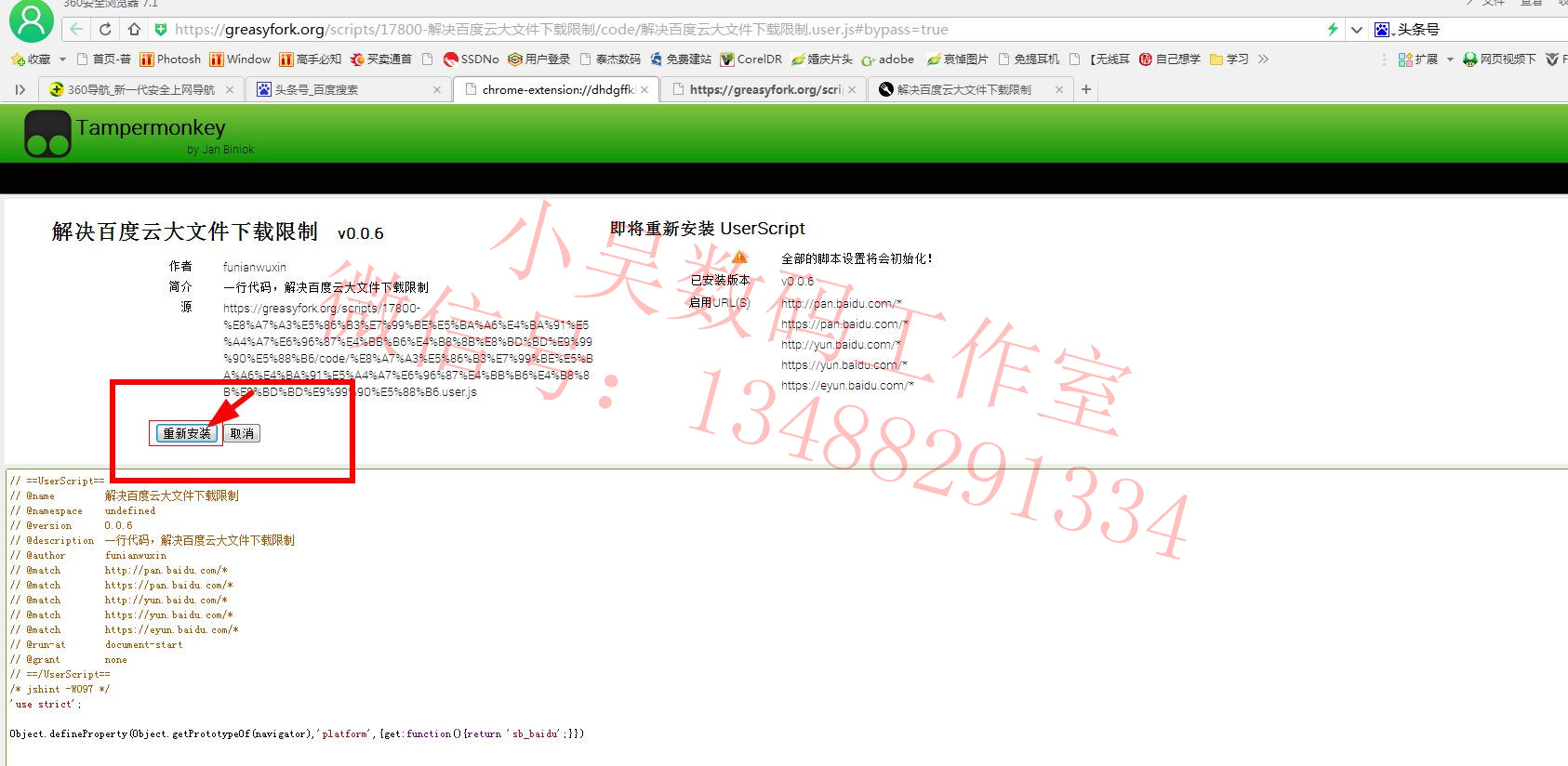This screenshot has width=1568, height=766.
Task: Close the chrome-extension tab
Action: (x=644, y=90)
